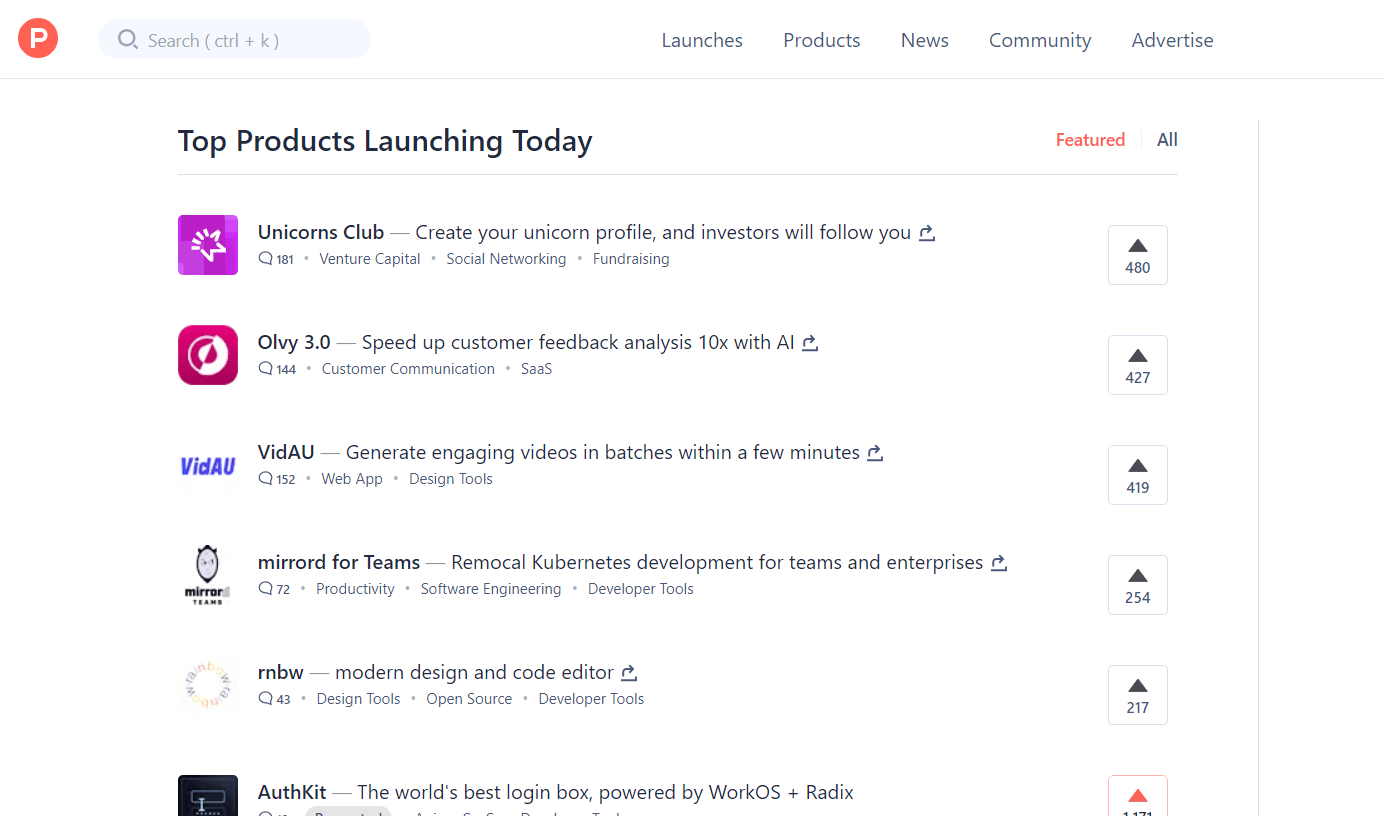Upvote Unicorns Club with 480 votes
1385x816 pixels.
pyautogui.click(x=1138, y=255)
